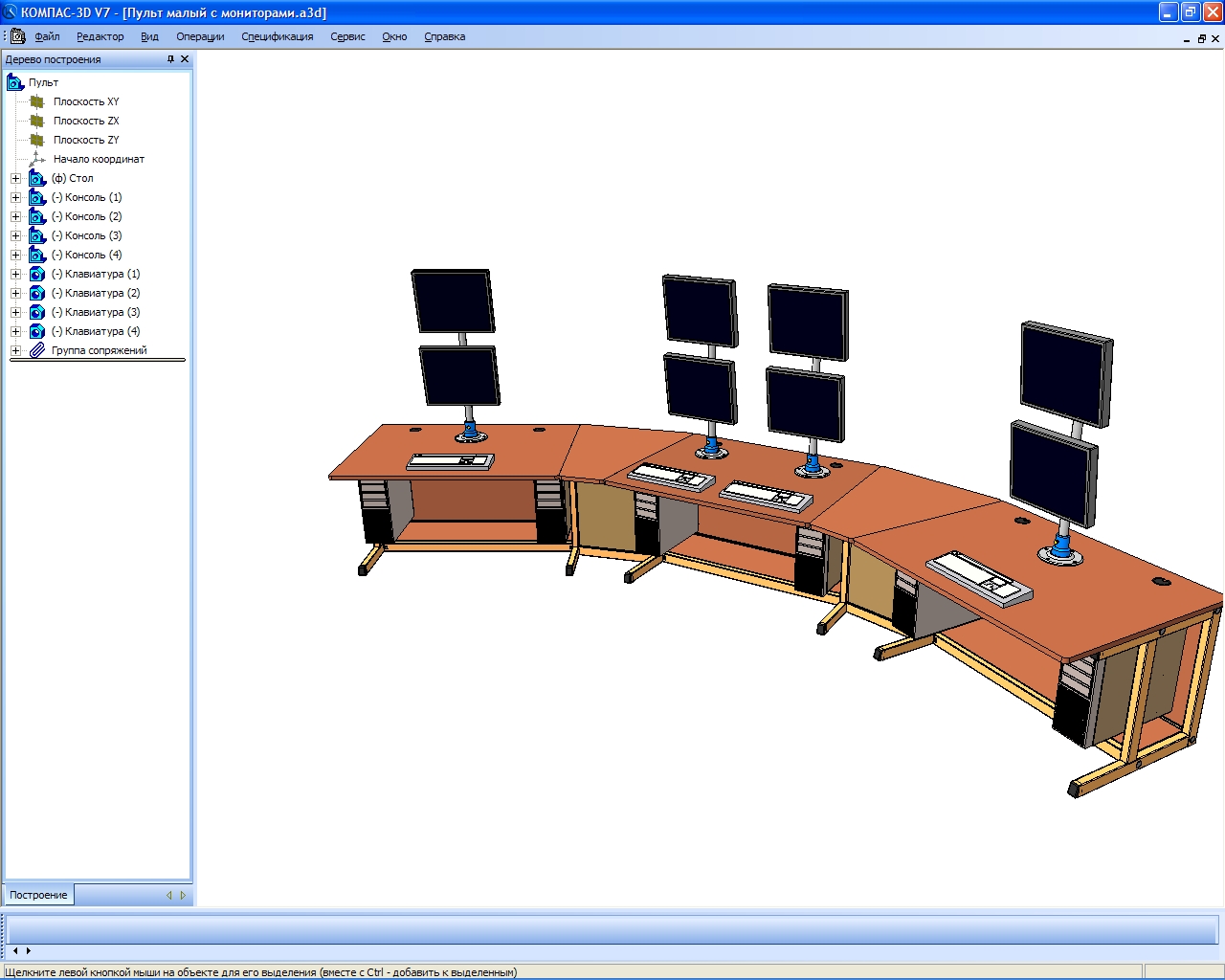Expand the Консоль (1) tree node

pyautogui.click(x=15, y=197)
